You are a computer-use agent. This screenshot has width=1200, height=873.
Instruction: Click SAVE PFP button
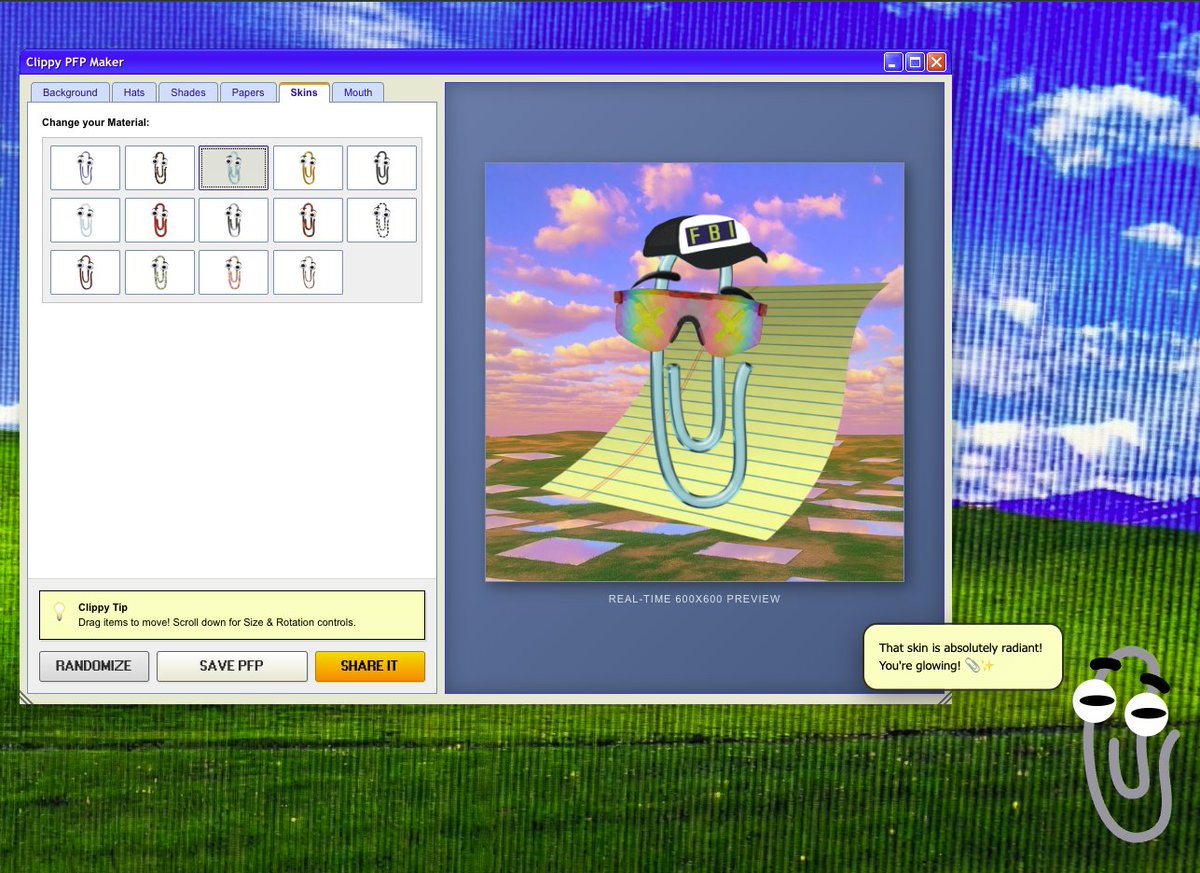pos(231,666)
